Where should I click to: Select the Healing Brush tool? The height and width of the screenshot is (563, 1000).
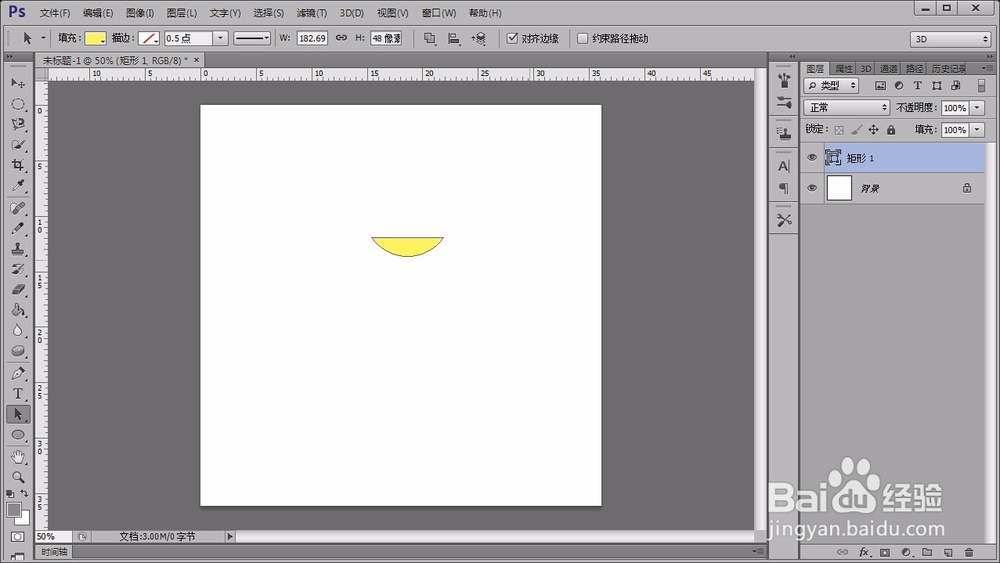click(x=18, y=208)
